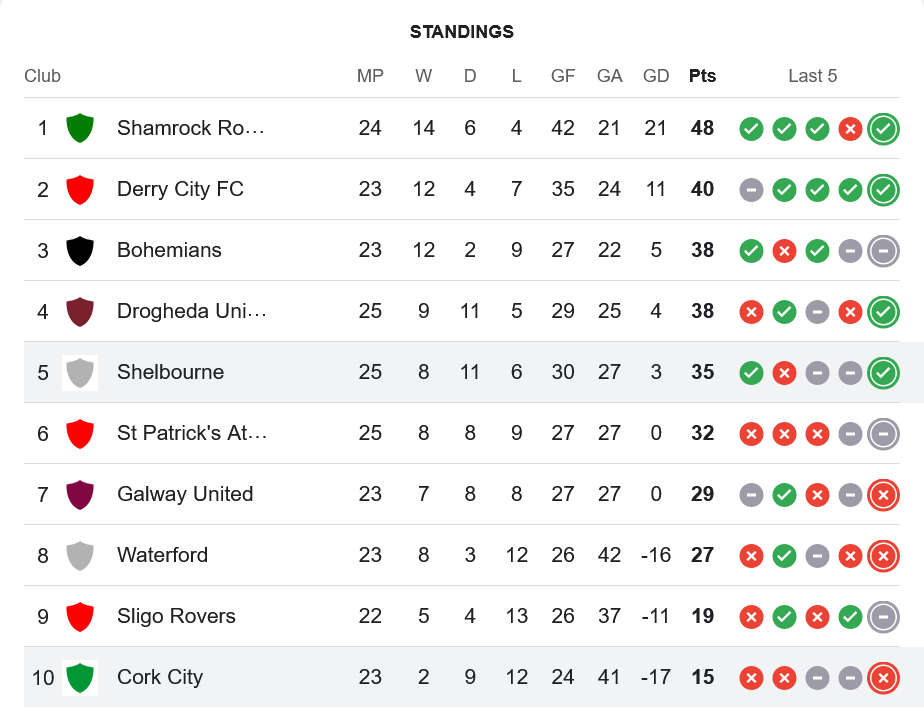
Task: Click Waterford's most recent loss icon
Action: click(x=882, y=555)
